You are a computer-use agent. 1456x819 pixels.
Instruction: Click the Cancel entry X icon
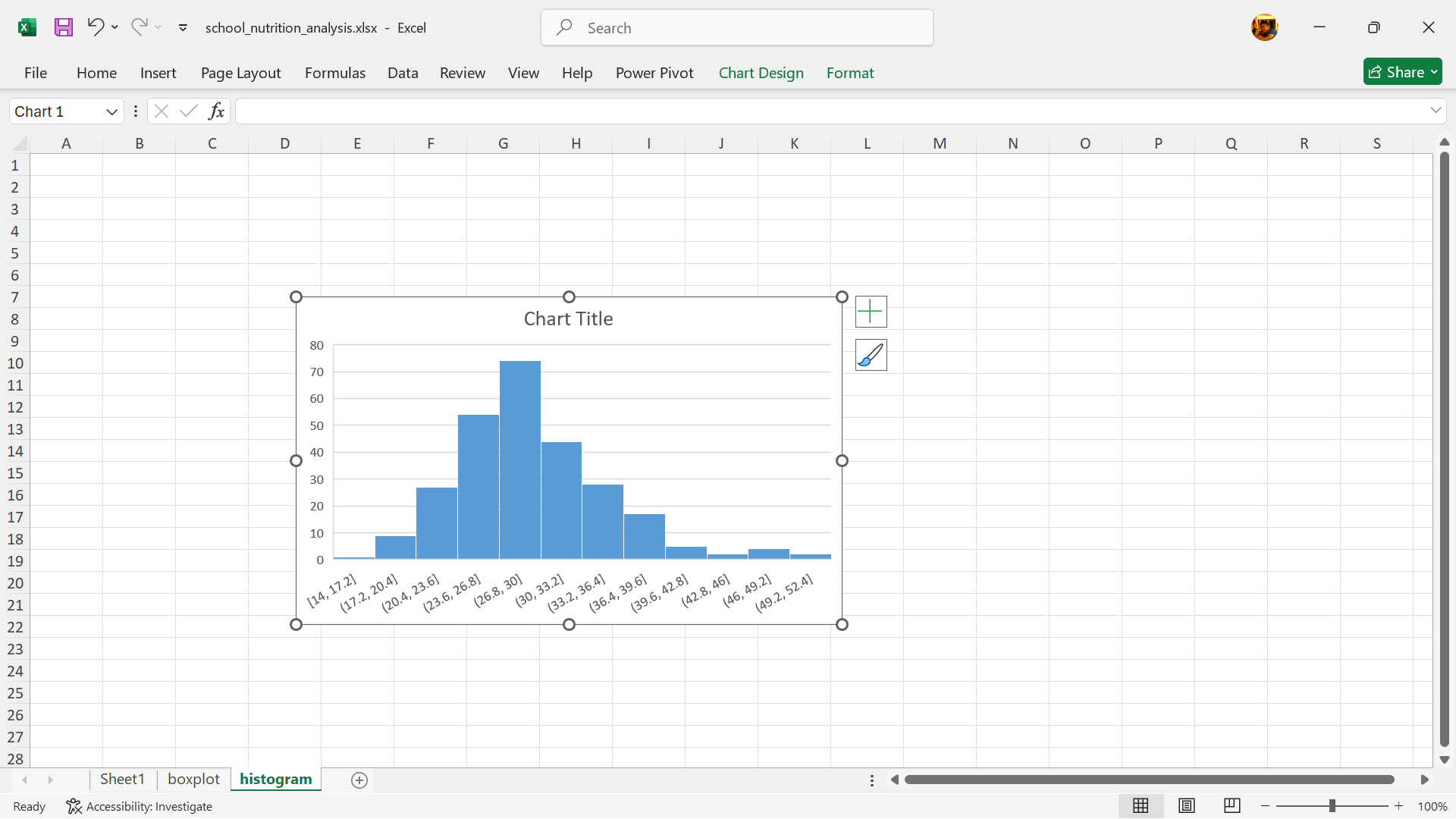(161, 111)
